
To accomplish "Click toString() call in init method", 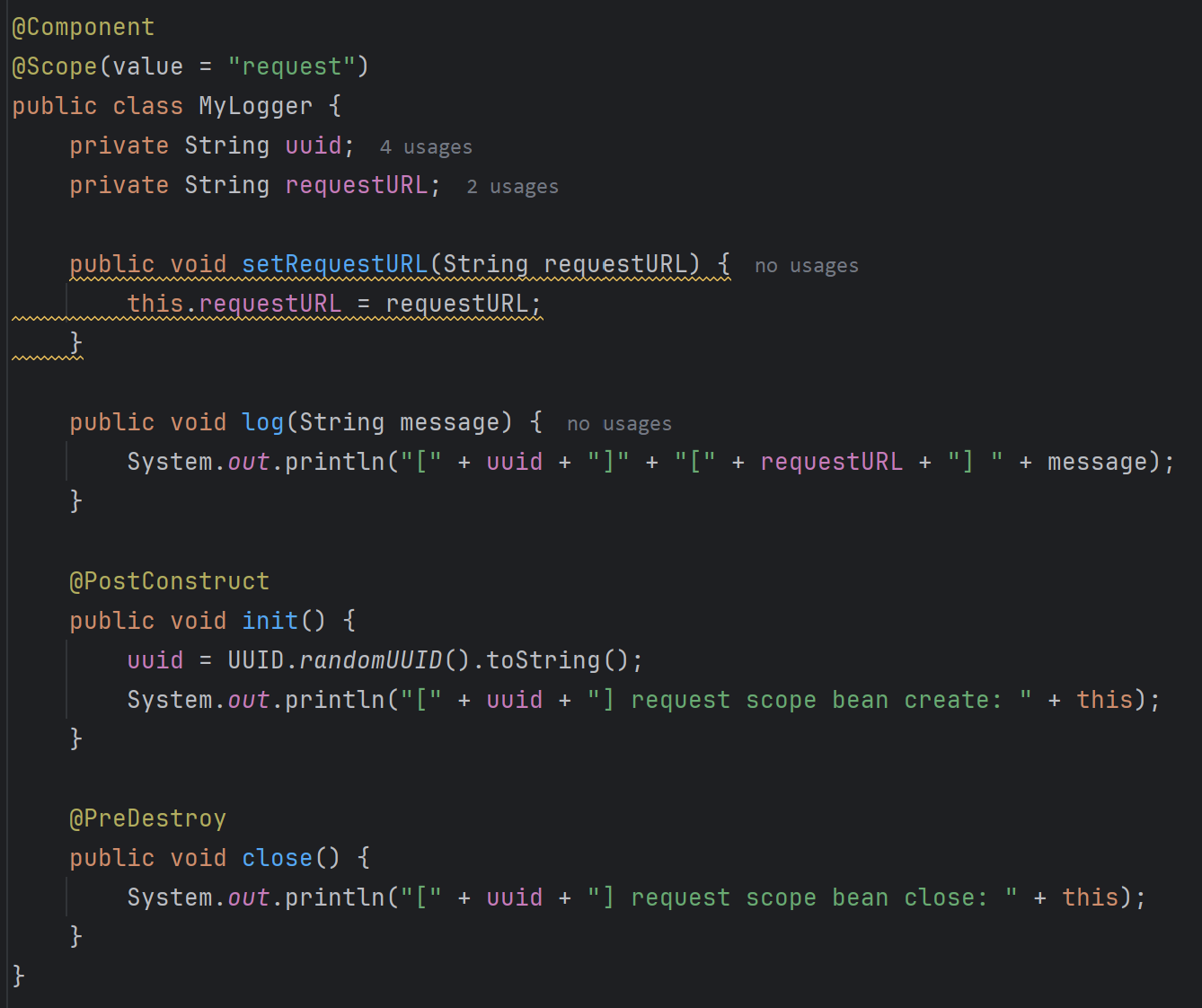I will pyautogui.click(x=558, y=660).
